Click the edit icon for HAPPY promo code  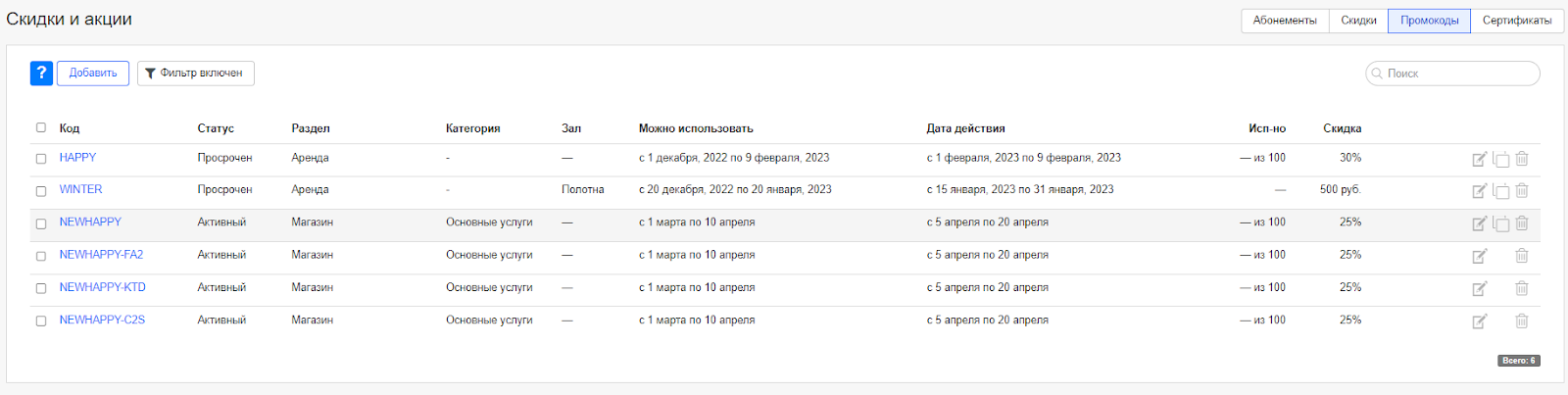pyautogui.click(x=1479, y=159)
